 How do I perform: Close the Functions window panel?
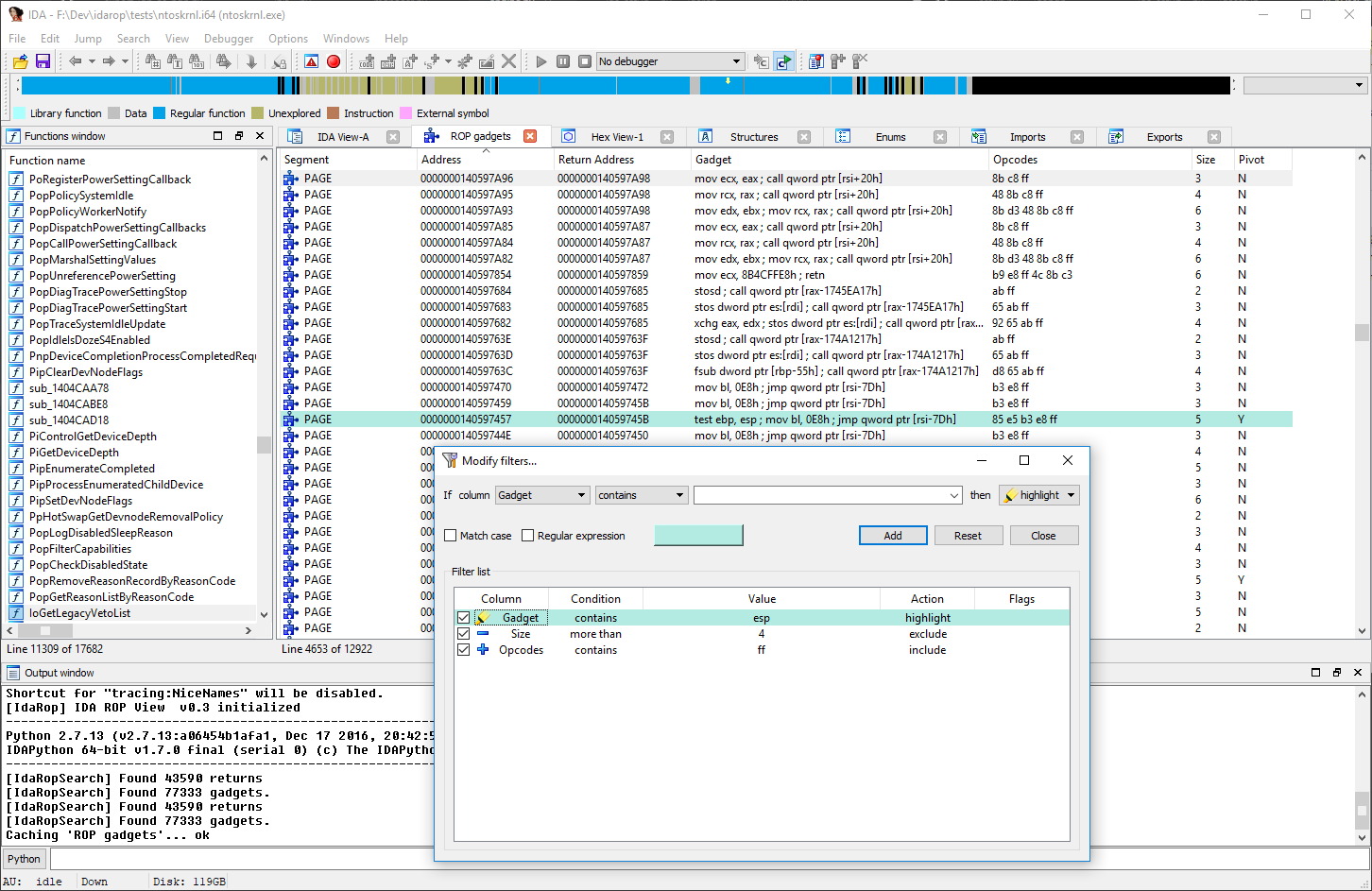(260, 136)
